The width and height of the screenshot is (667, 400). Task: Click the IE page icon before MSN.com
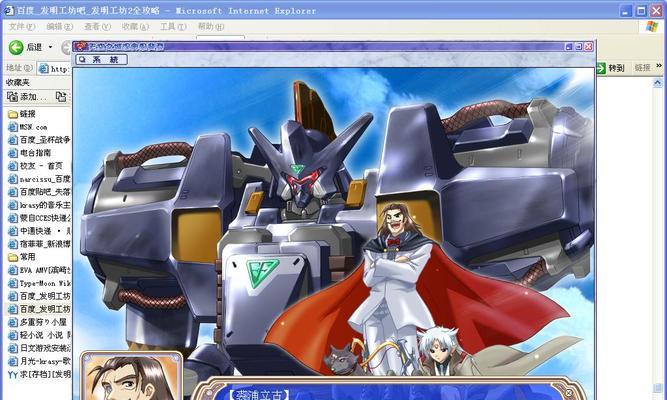13,127
